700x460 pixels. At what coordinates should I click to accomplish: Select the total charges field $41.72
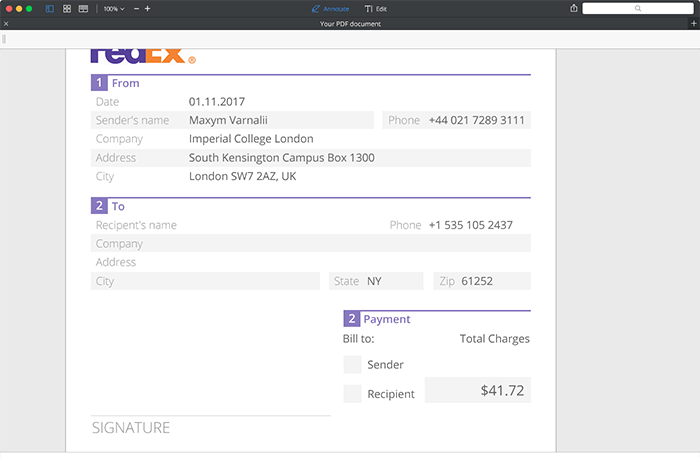[x=478, y=390]
